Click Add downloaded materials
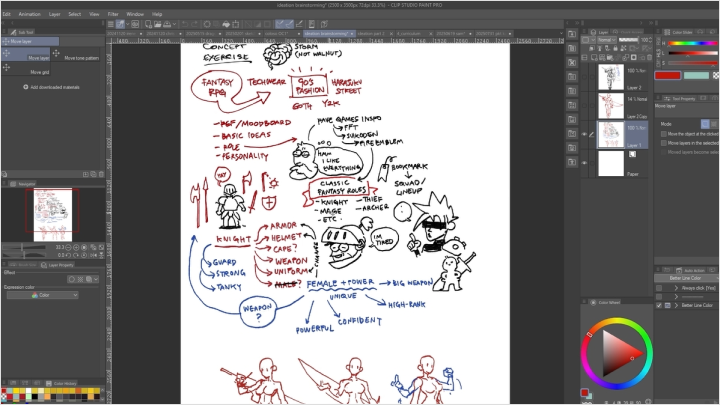Image resolution: width=720 pixels, height=405 pixels. coord(51,87)
